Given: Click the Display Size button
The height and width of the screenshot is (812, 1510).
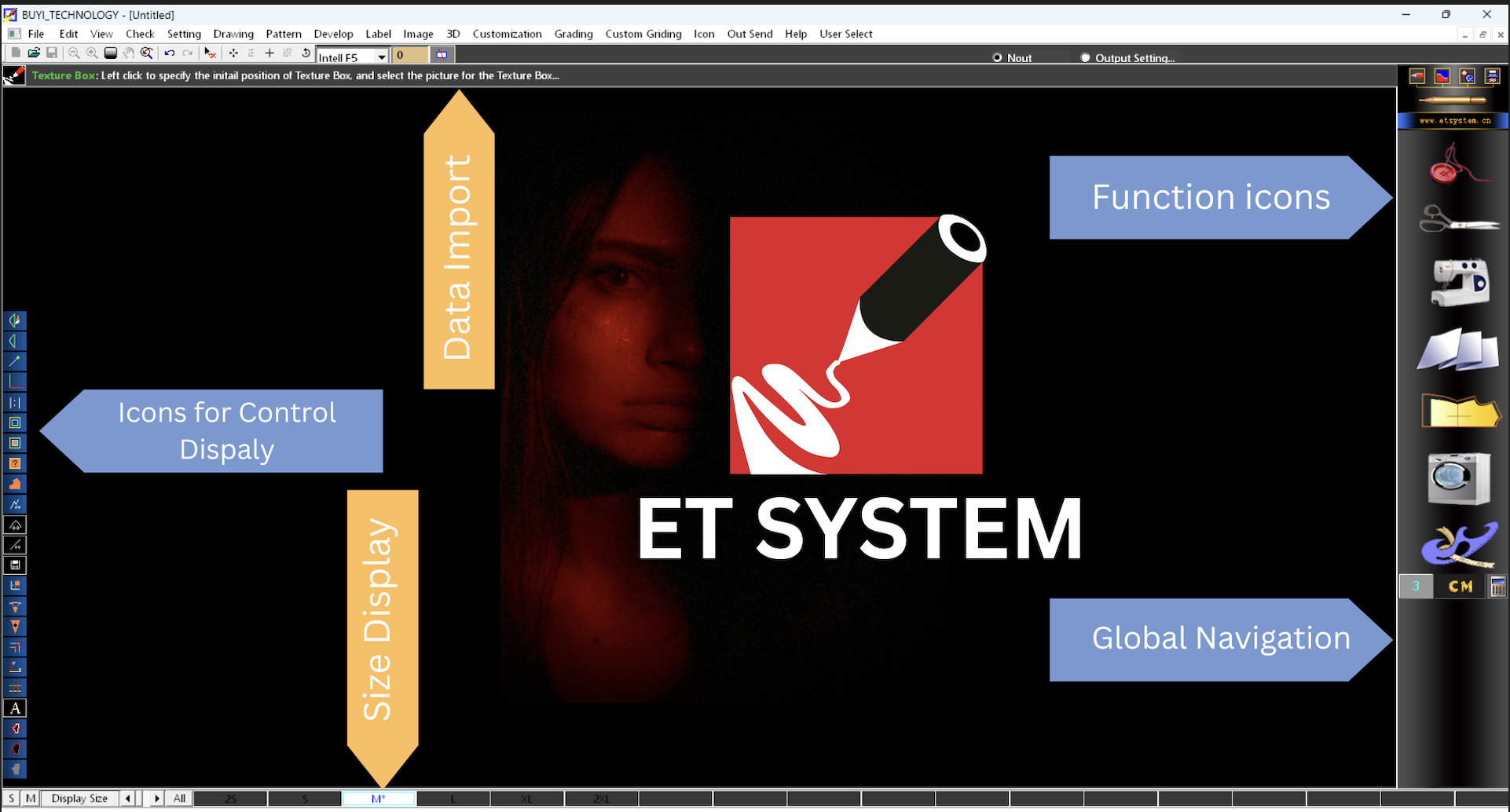Looking at the screenshot, I should [79, 799].
